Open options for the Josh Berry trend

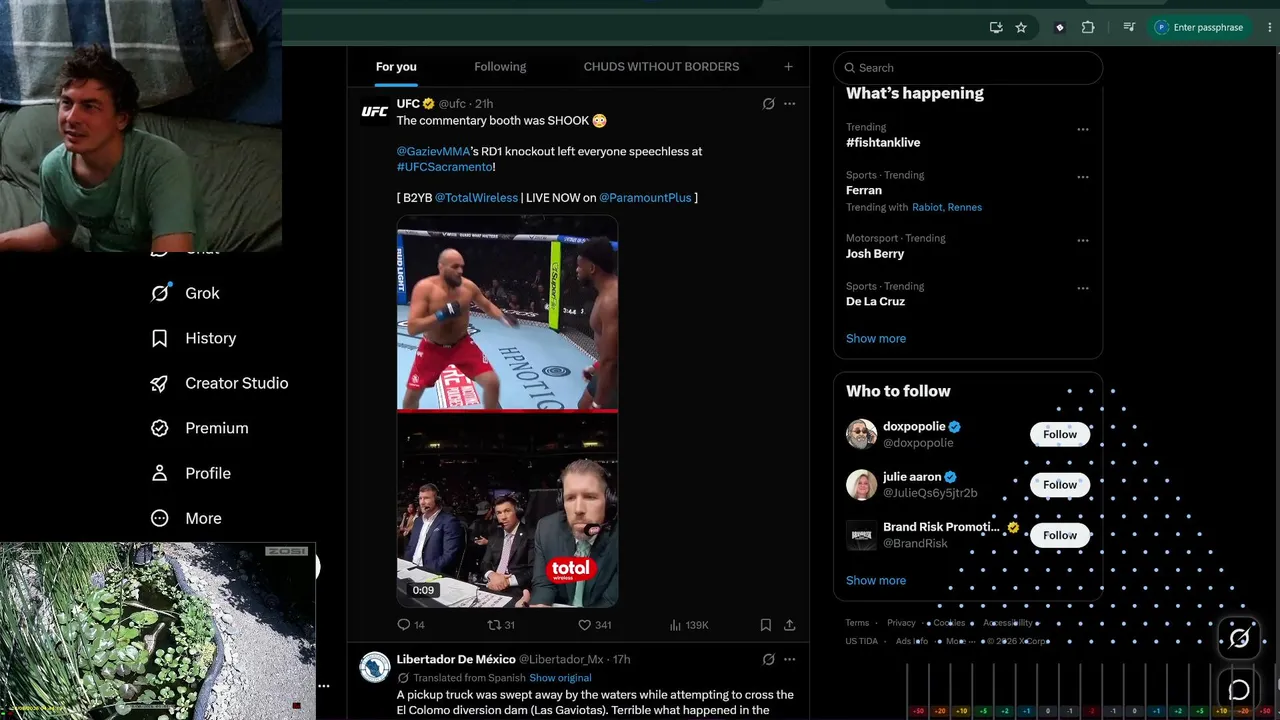click(x=1082, y=240)
